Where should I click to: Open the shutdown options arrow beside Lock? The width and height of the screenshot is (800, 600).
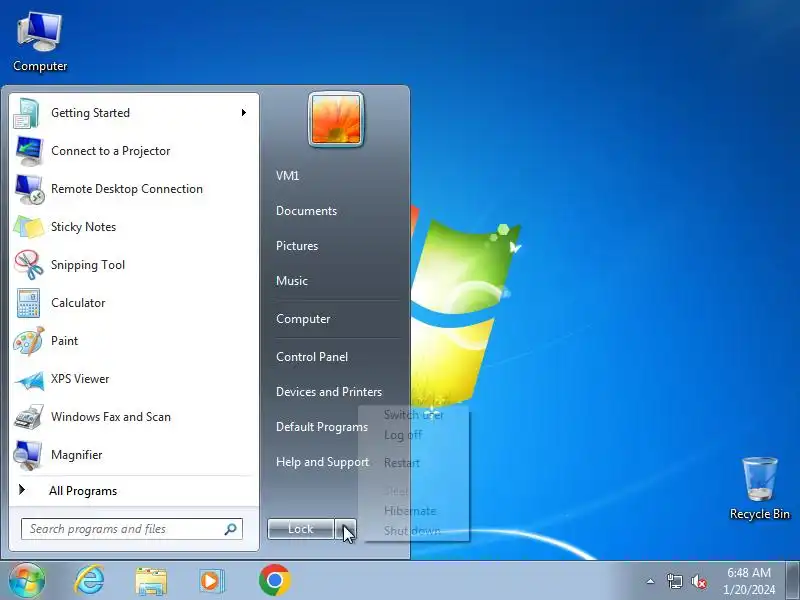coord(345,529)
